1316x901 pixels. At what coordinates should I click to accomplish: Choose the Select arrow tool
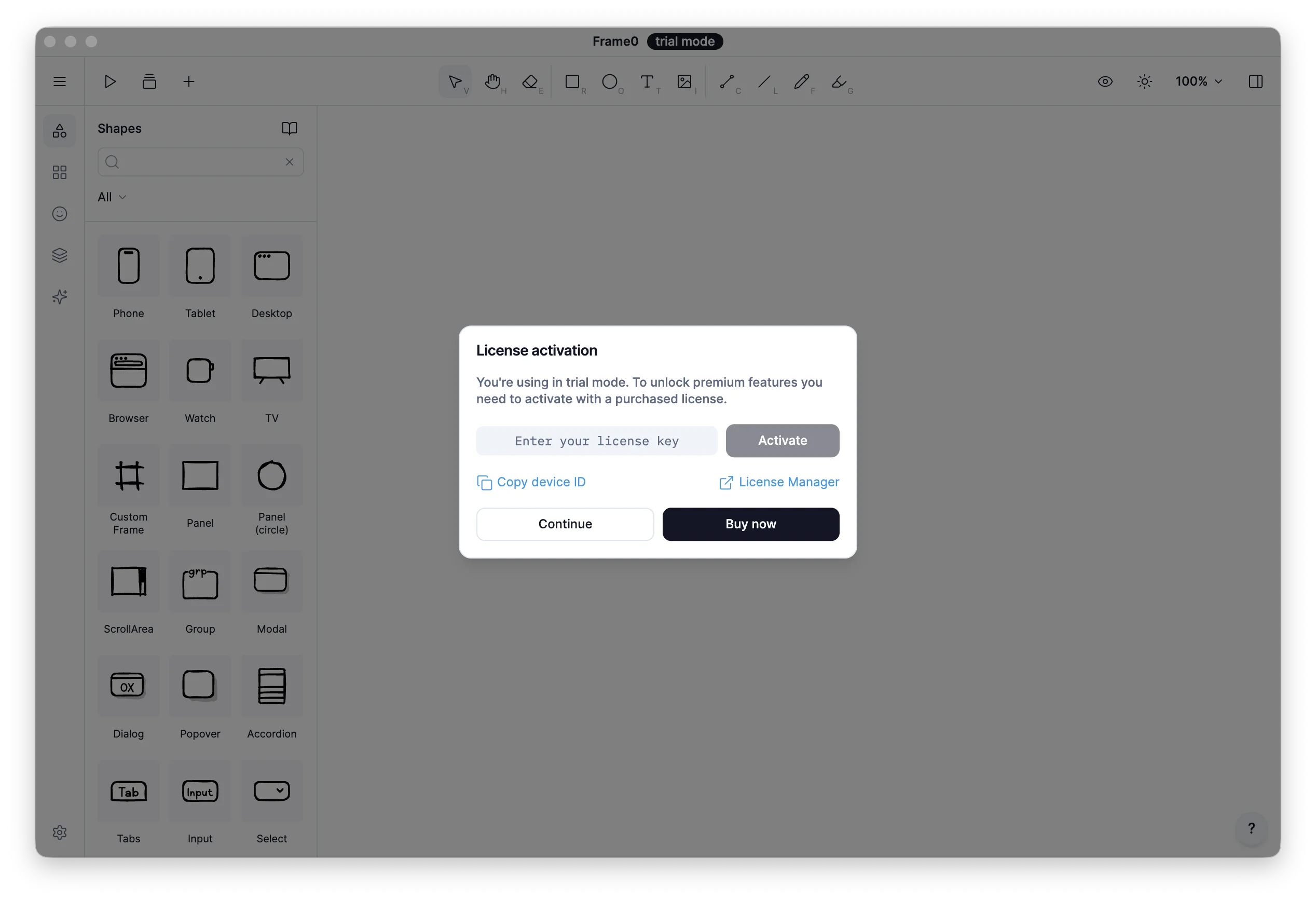[455, 81]
